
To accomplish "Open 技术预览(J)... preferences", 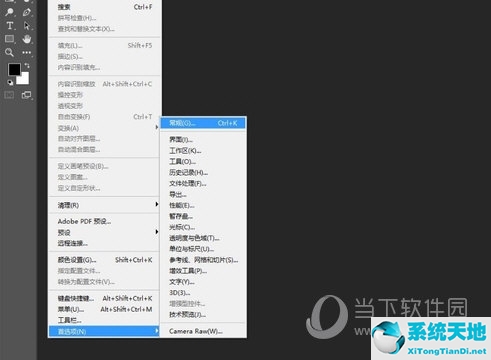I will [x=203, y=315].
